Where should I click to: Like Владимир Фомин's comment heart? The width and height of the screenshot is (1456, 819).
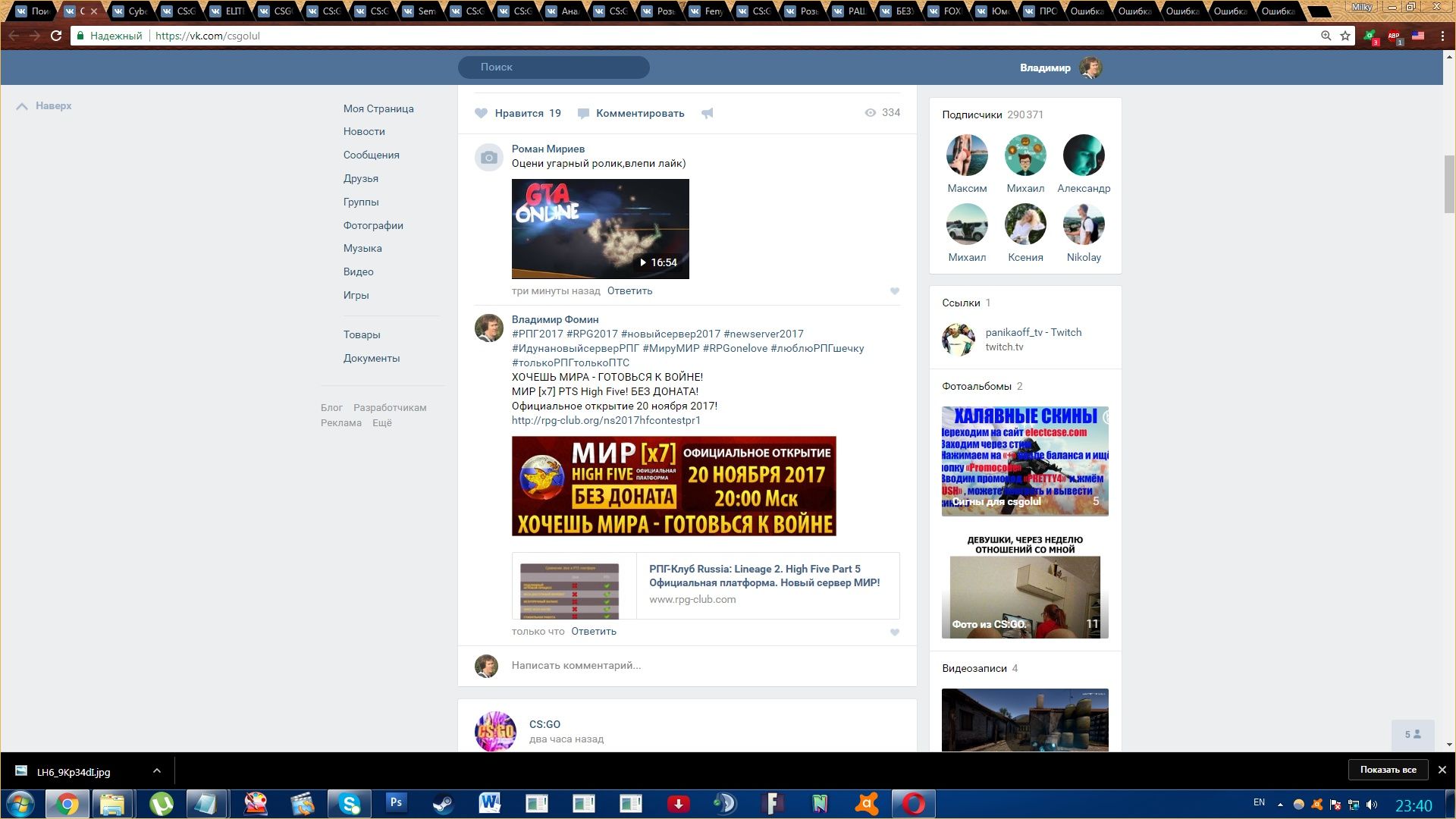(895, 632)
